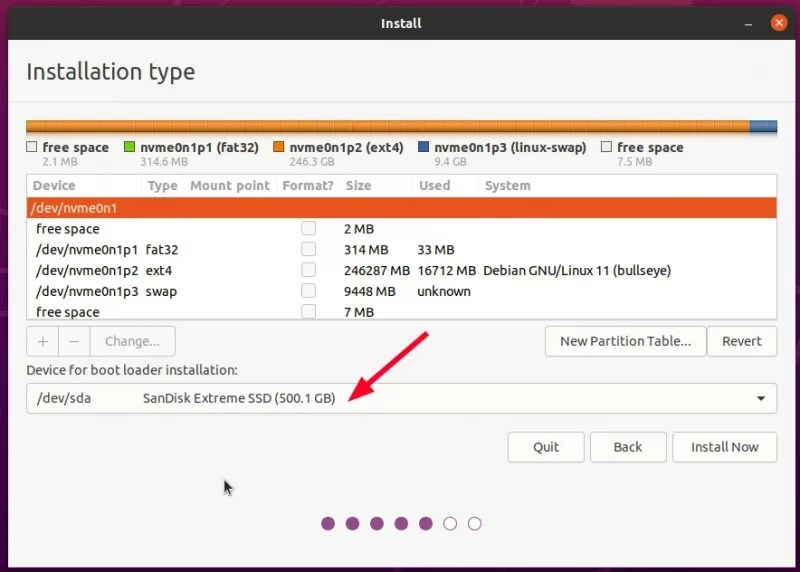The image size is (800, 572).
Task: Click the Quit button
Action: click(546, 447)
